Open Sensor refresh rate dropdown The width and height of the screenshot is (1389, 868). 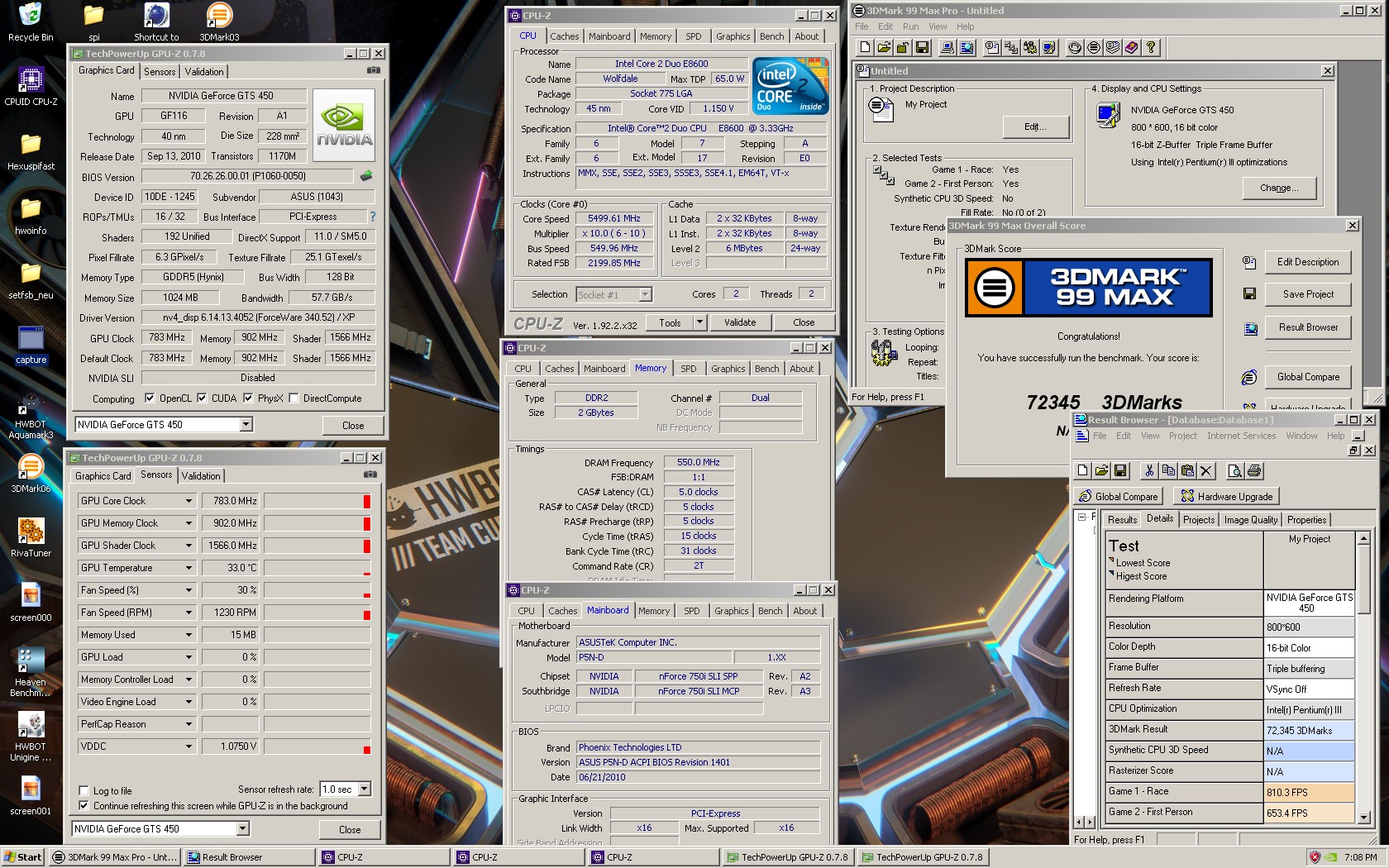coord(365,789)
